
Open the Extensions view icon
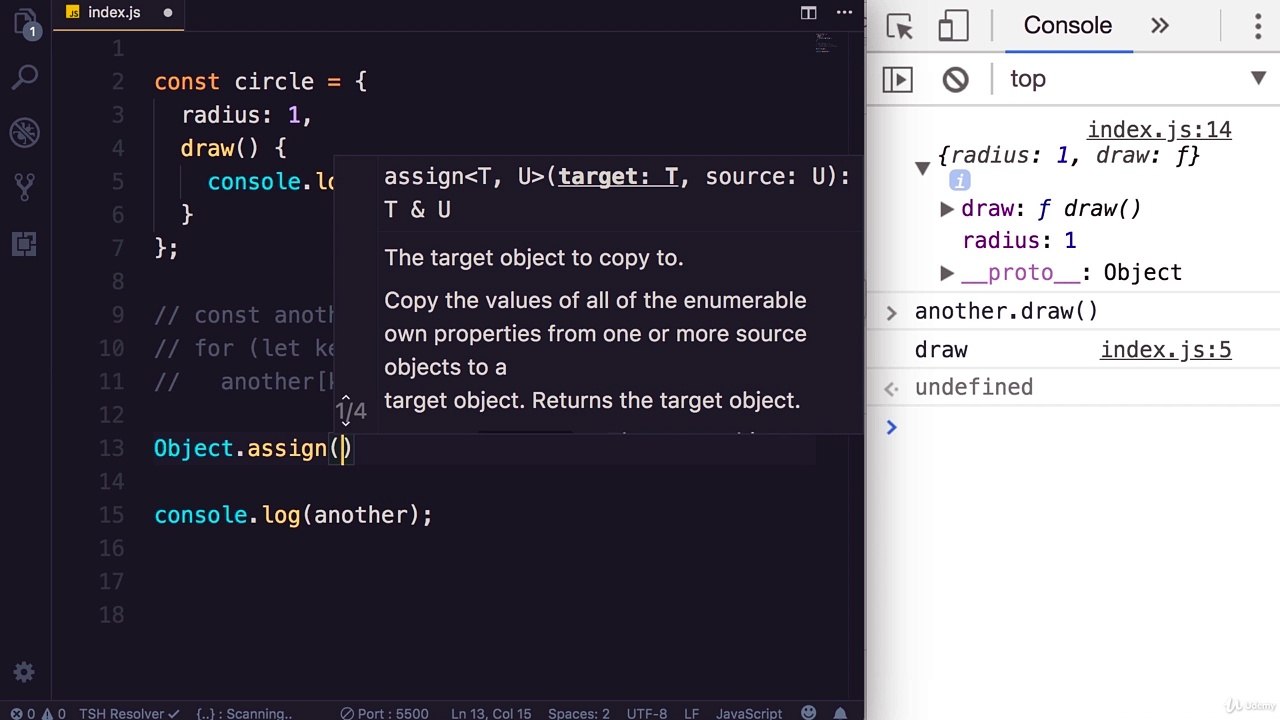click(25, 242)
